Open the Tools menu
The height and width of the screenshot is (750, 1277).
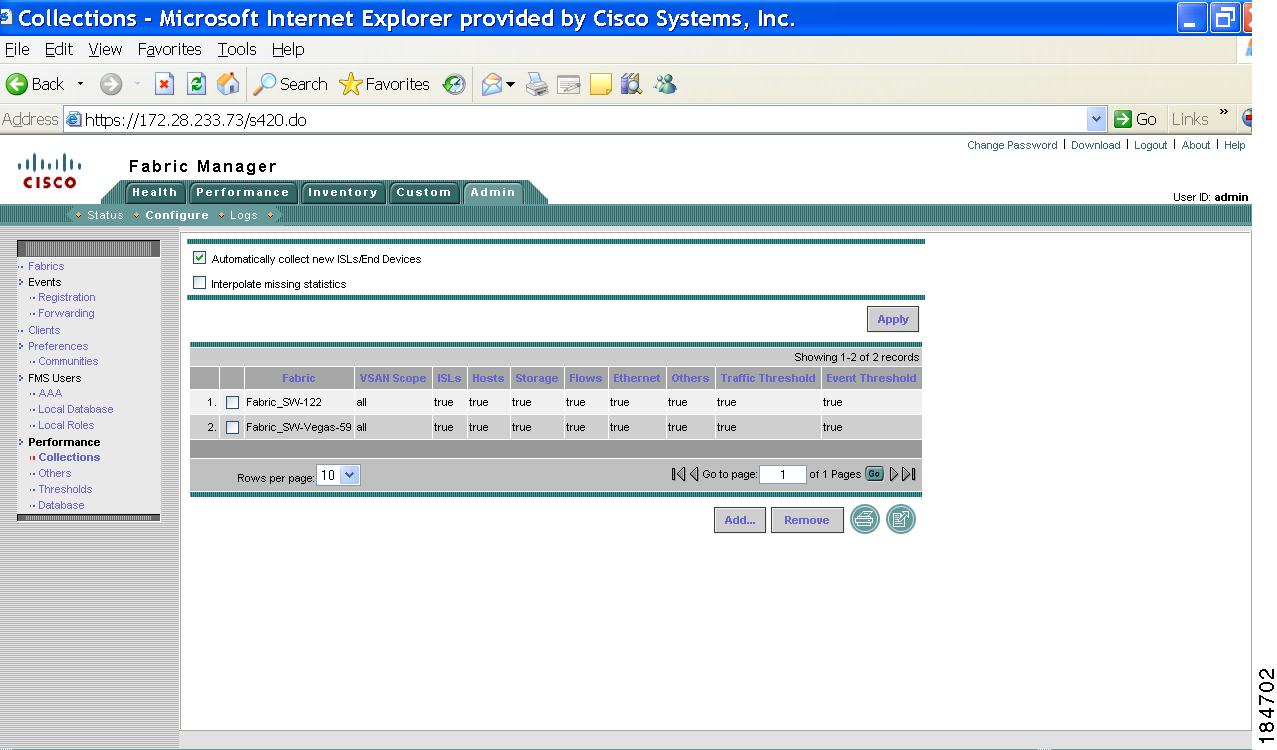(x=237, y=49)
